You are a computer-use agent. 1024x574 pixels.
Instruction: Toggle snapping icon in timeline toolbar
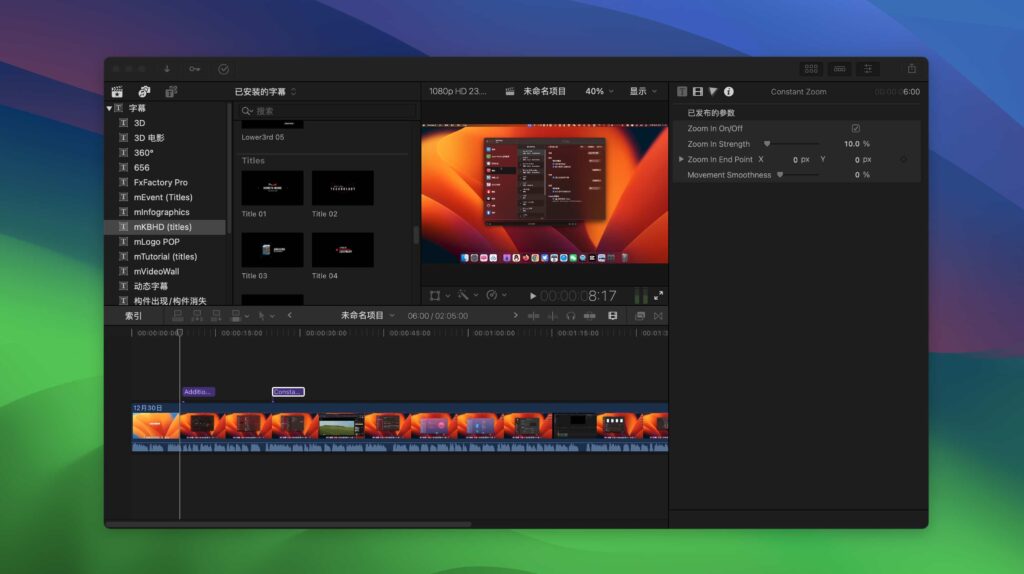click(590, 316)
